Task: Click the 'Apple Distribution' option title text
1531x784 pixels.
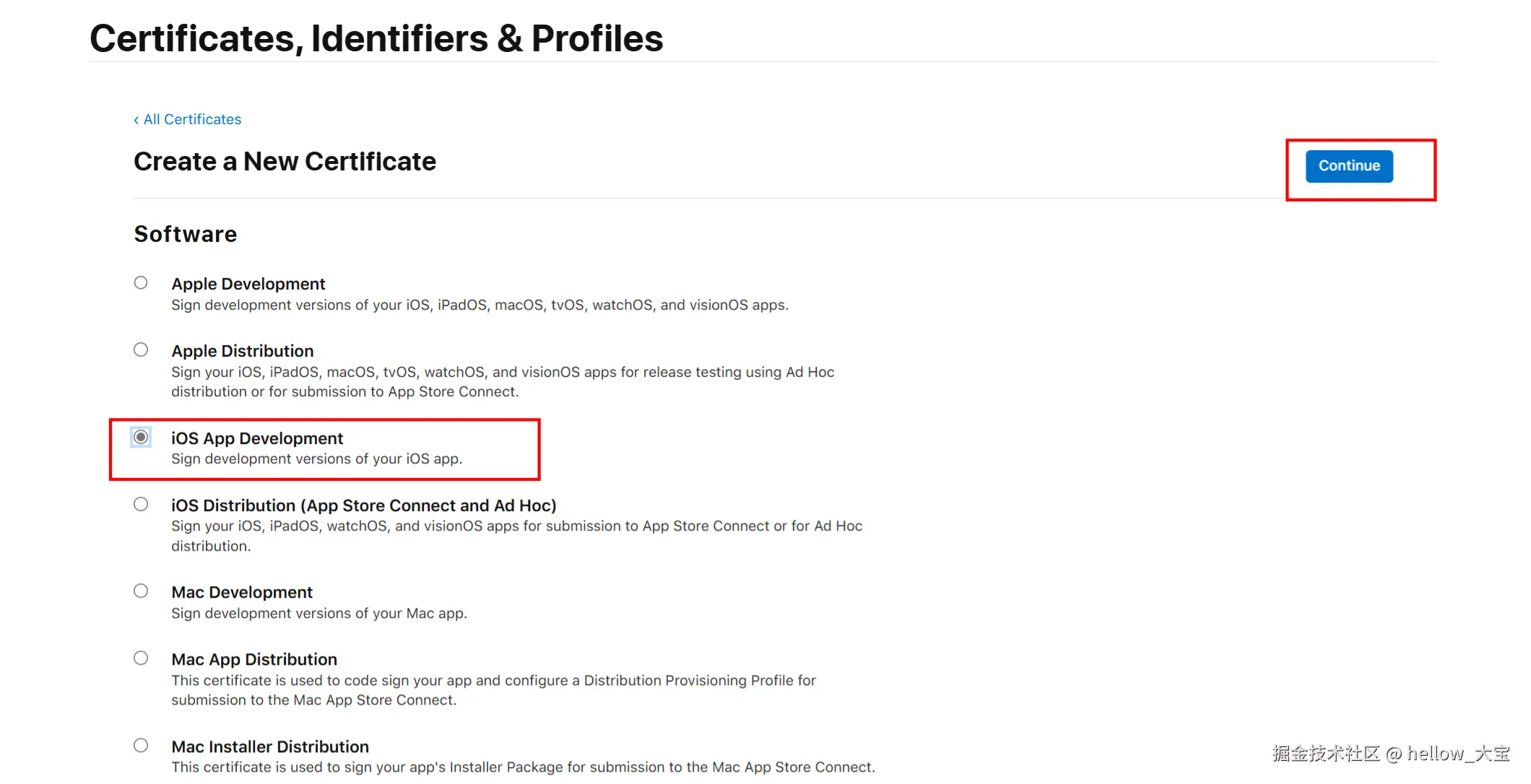Action: 242,352
